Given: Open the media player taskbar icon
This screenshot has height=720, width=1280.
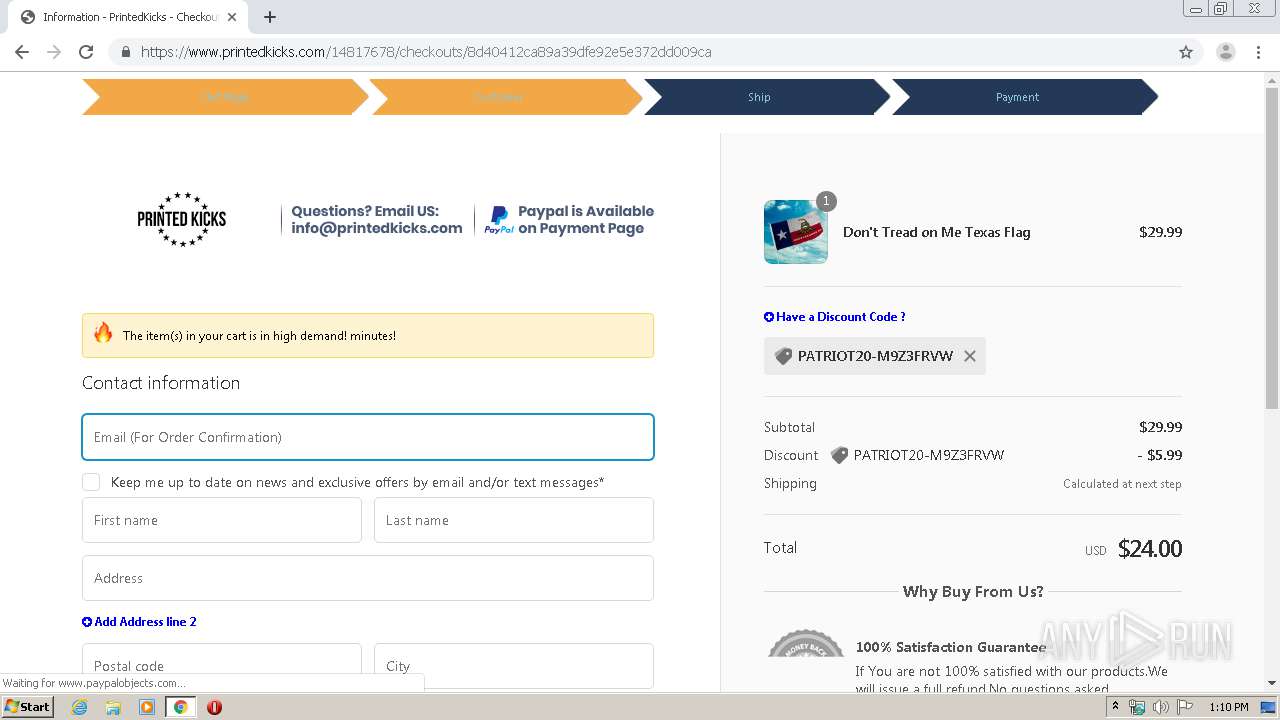Looking at the screenshot, I should point(147,707).
